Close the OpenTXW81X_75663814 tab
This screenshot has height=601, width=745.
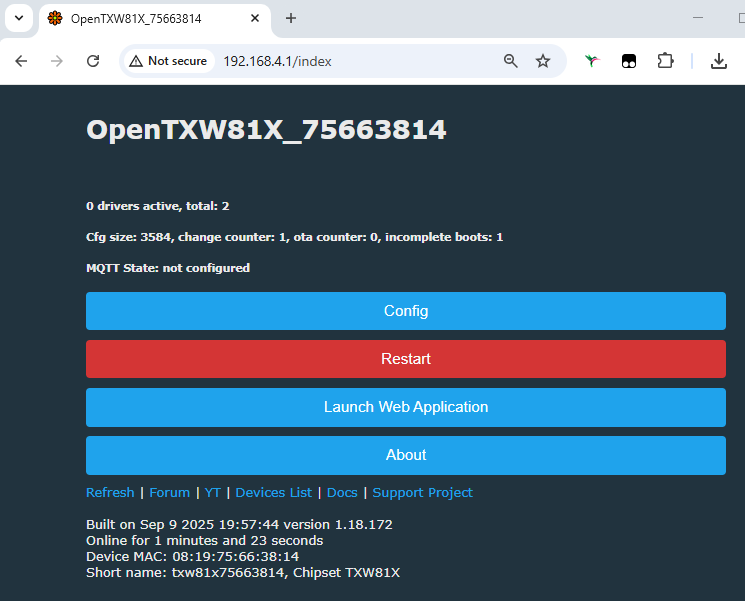coord(255,19)
